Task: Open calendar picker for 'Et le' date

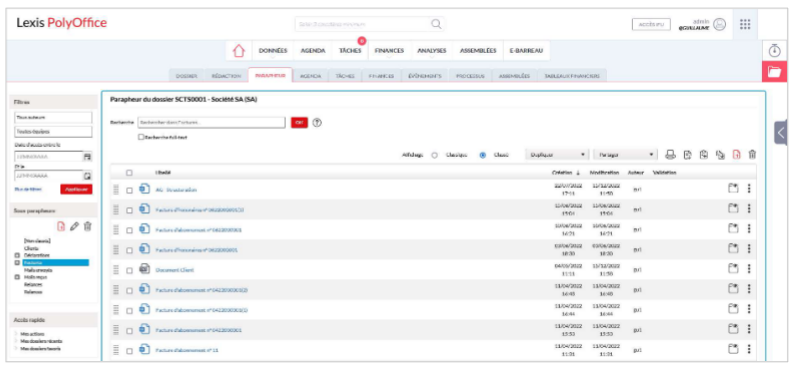Action: (x=88, y=176)
